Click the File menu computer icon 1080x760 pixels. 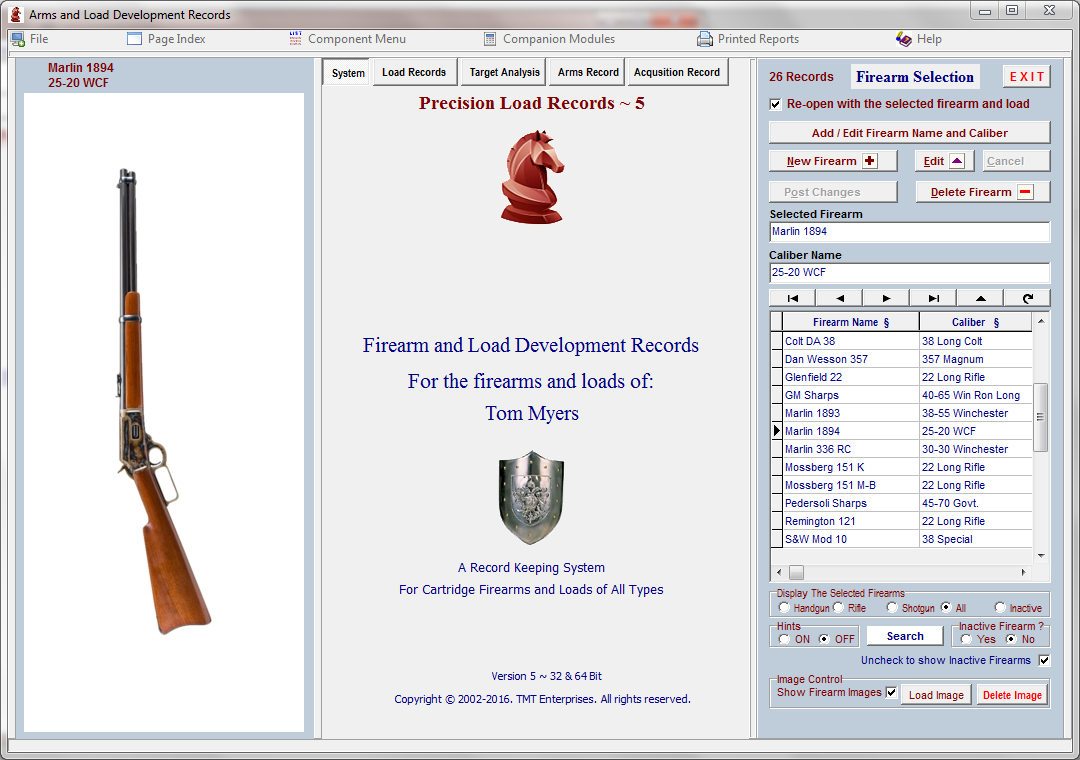coord(18,39)
